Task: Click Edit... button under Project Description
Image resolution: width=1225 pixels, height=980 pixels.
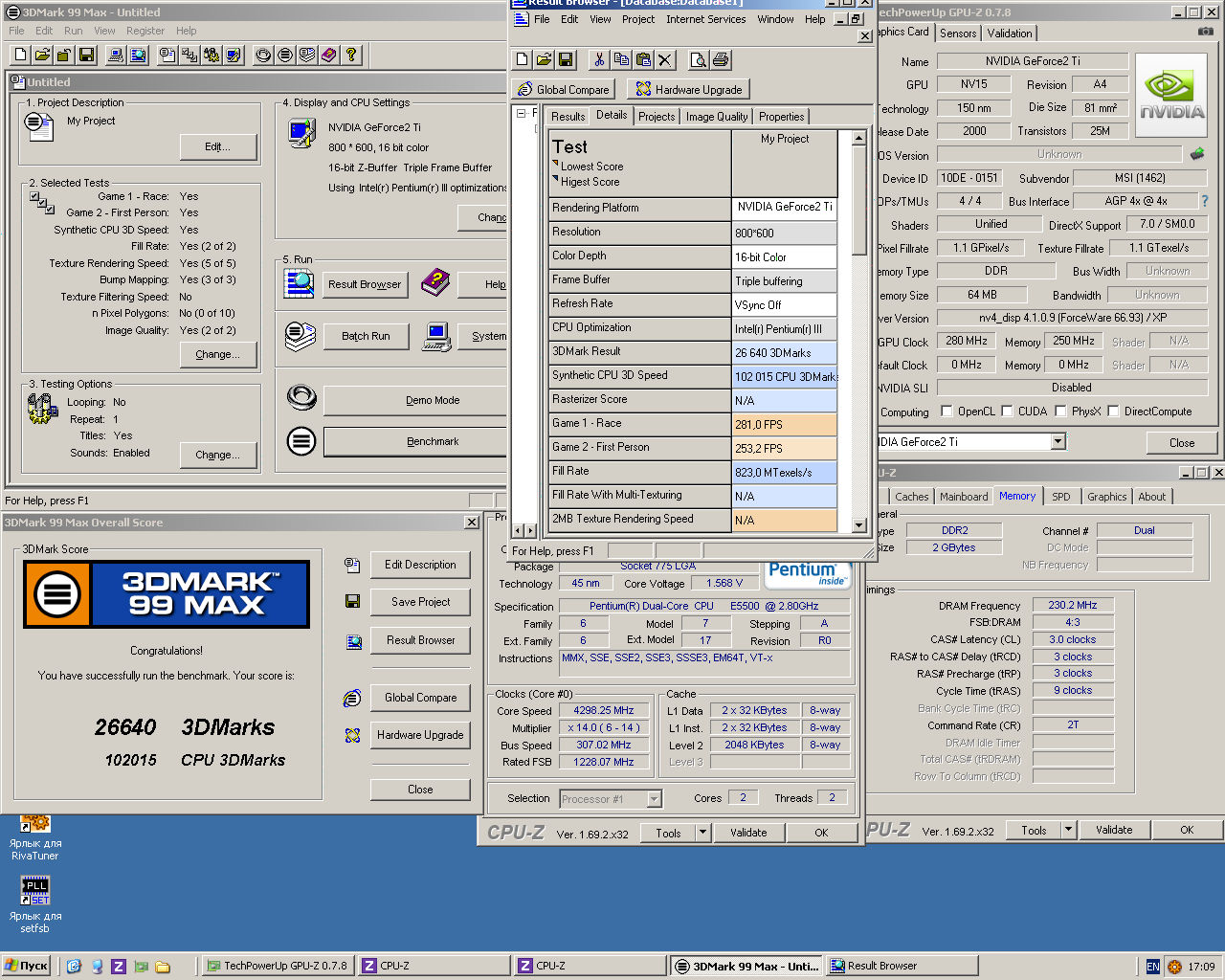Action: pos(218,146)
